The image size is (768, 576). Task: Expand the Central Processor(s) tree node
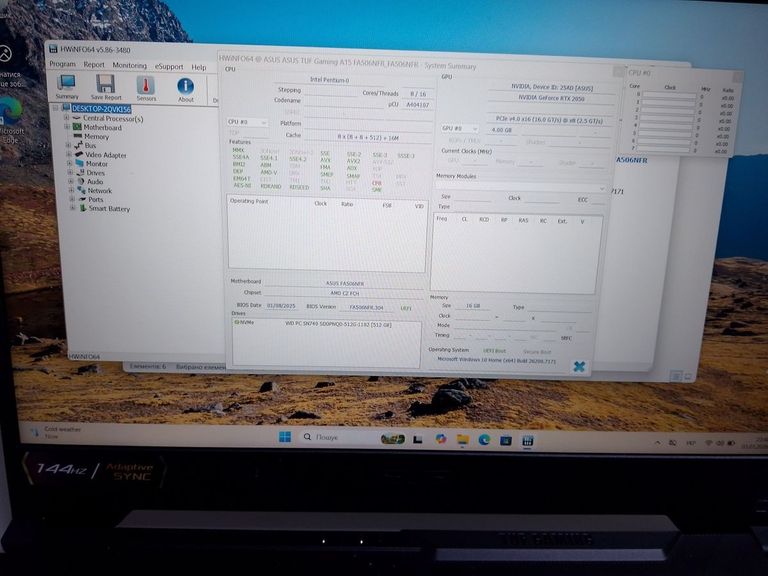(x=67, y=119)
